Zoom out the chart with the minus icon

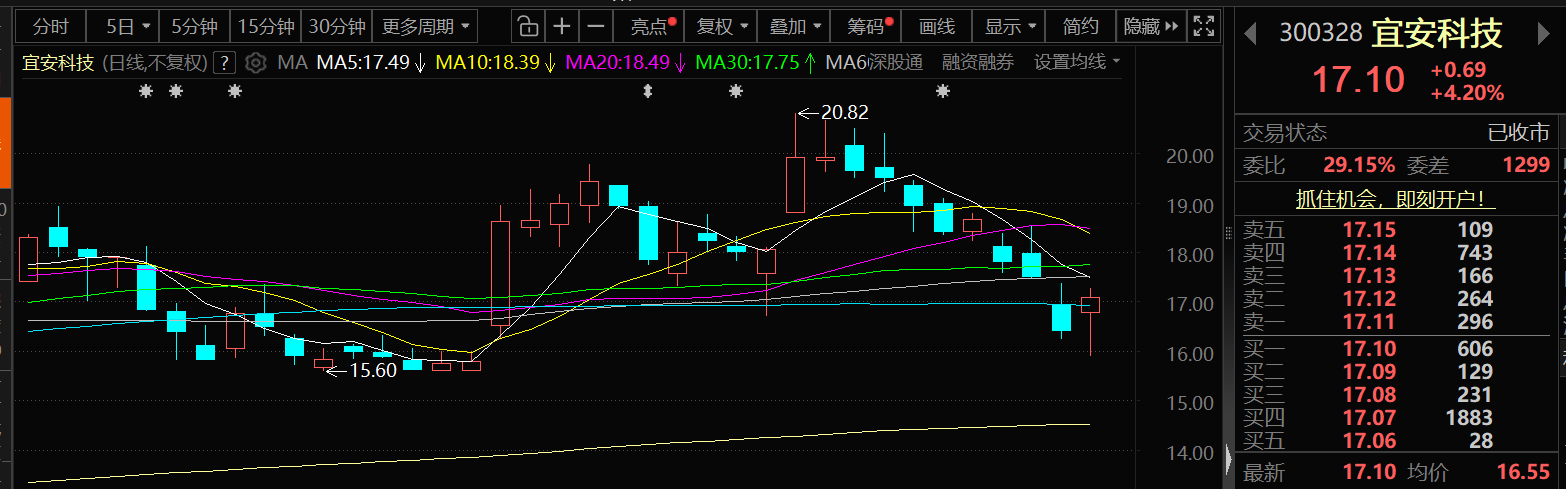click(x=596, y=26)
